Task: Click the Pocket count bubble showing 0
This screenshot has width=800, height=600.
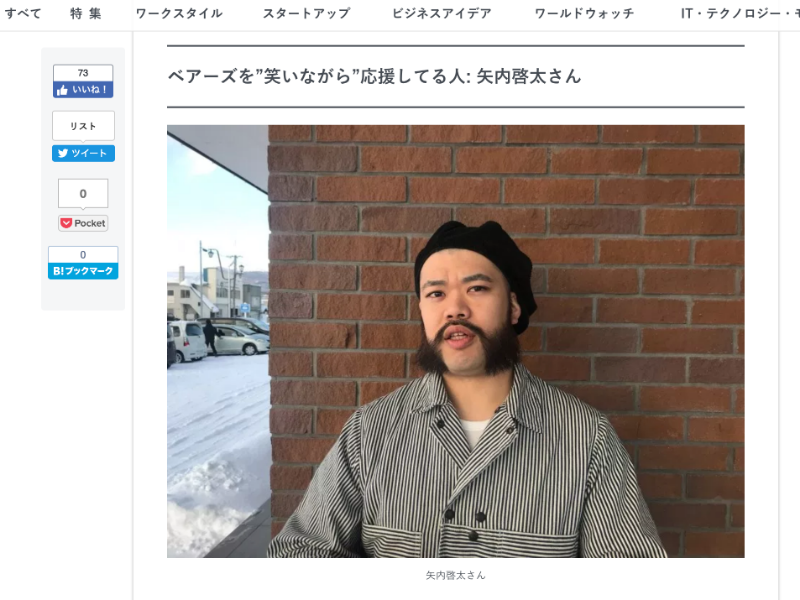Action: [83, 193]
